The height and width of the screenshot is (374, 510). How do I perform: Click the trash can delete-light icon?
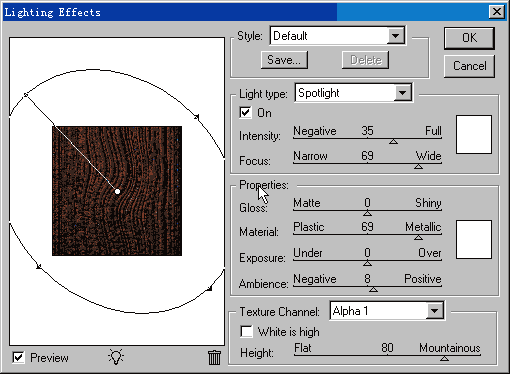(x=214, y=357)
